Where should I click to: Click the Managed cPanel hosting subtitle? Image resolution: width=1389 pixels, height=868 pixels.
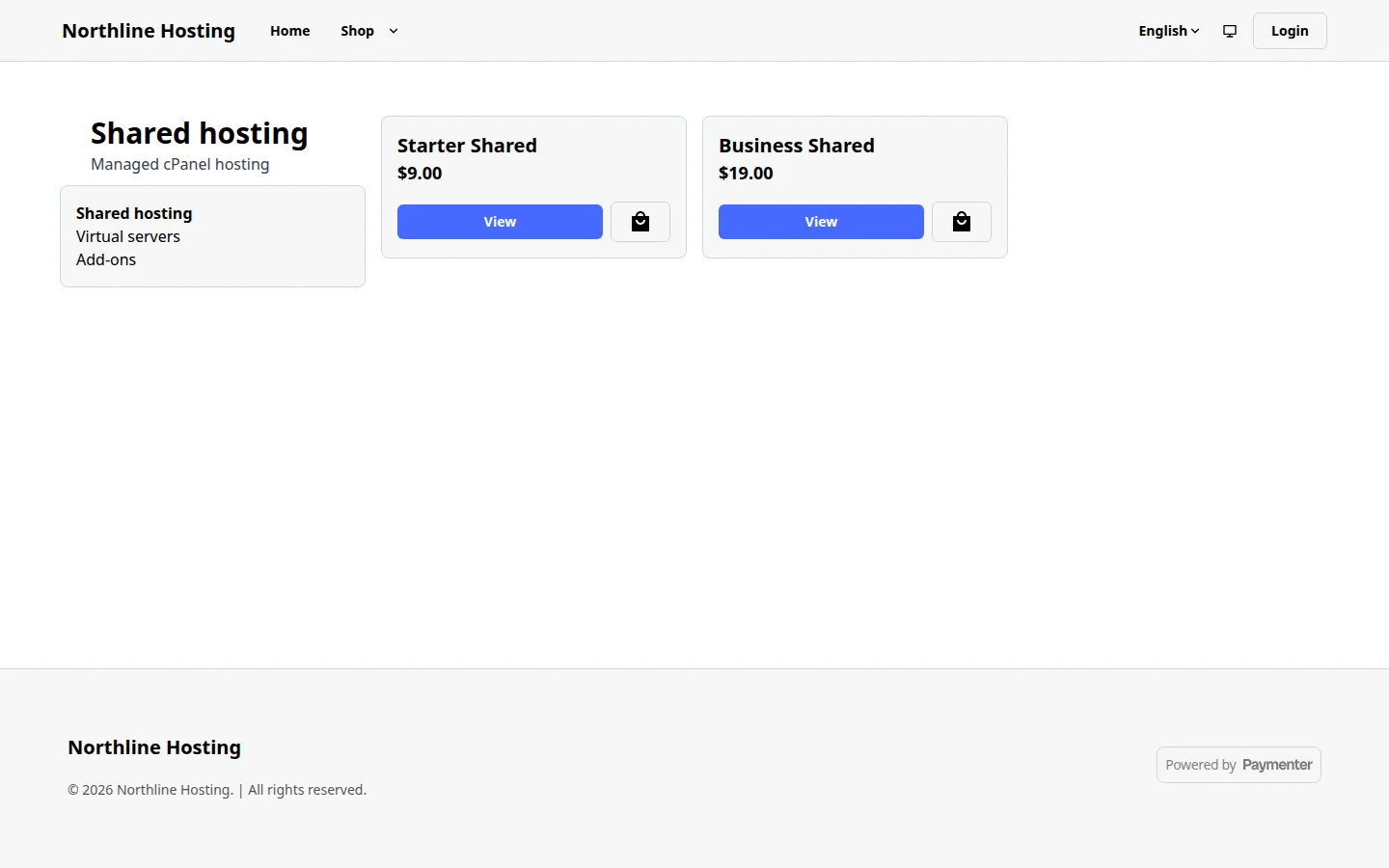pos(180,164)
